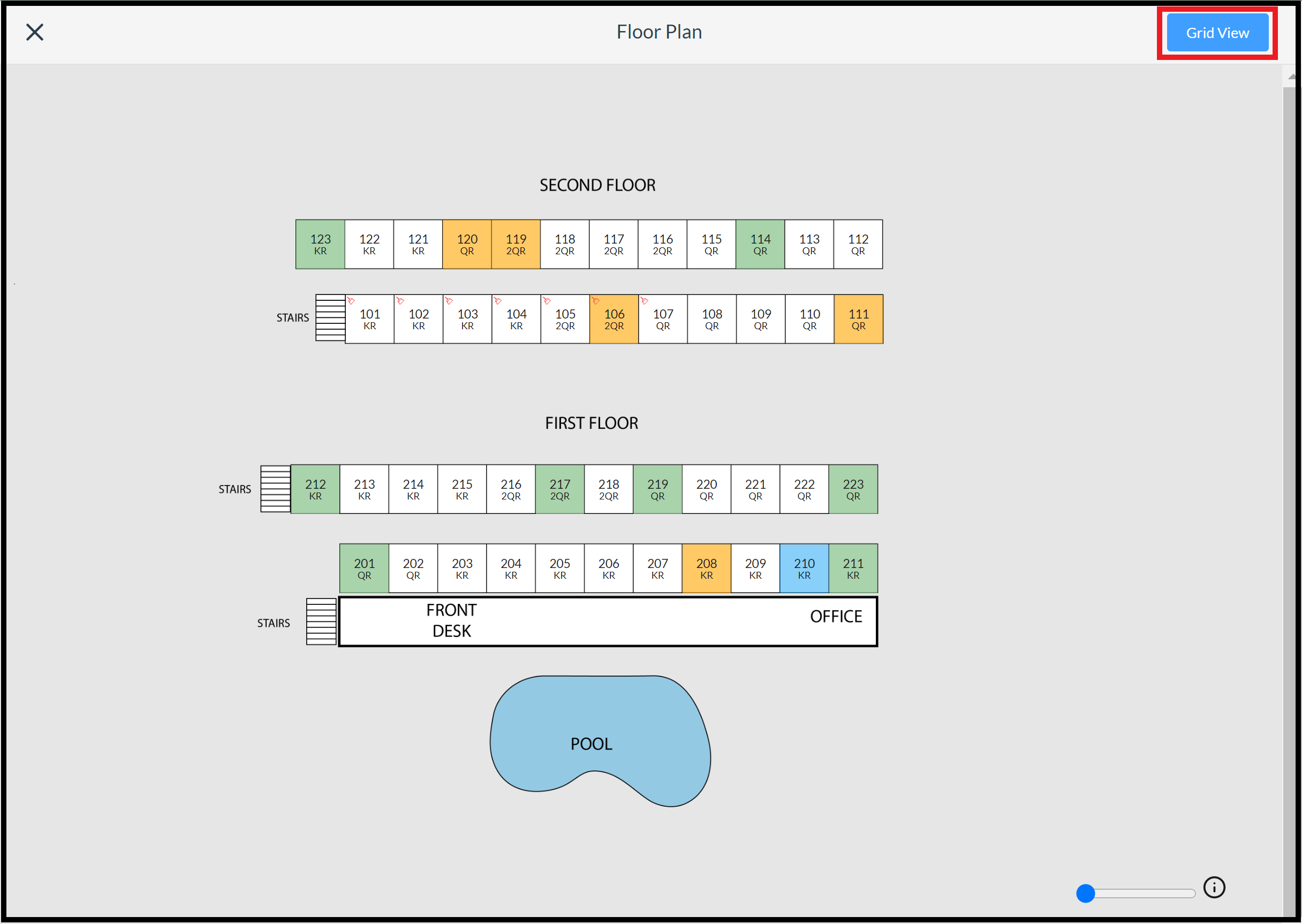
Task: Close the Floor Plan view
Action: point(34,33)
